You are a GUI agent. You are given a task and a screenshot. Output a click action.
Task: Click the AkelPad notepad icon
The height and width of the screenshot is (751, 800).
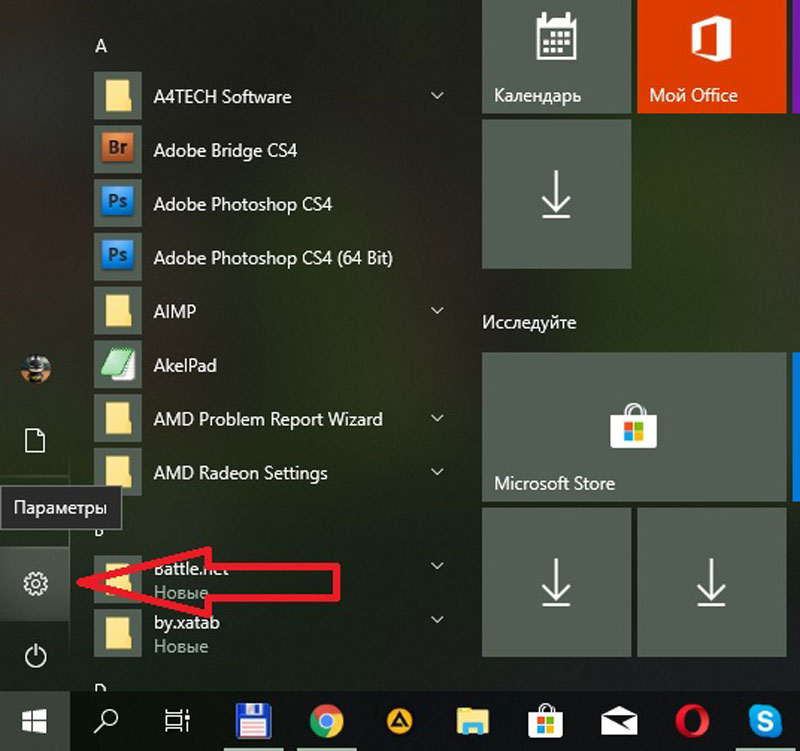(x=118, y=364)
